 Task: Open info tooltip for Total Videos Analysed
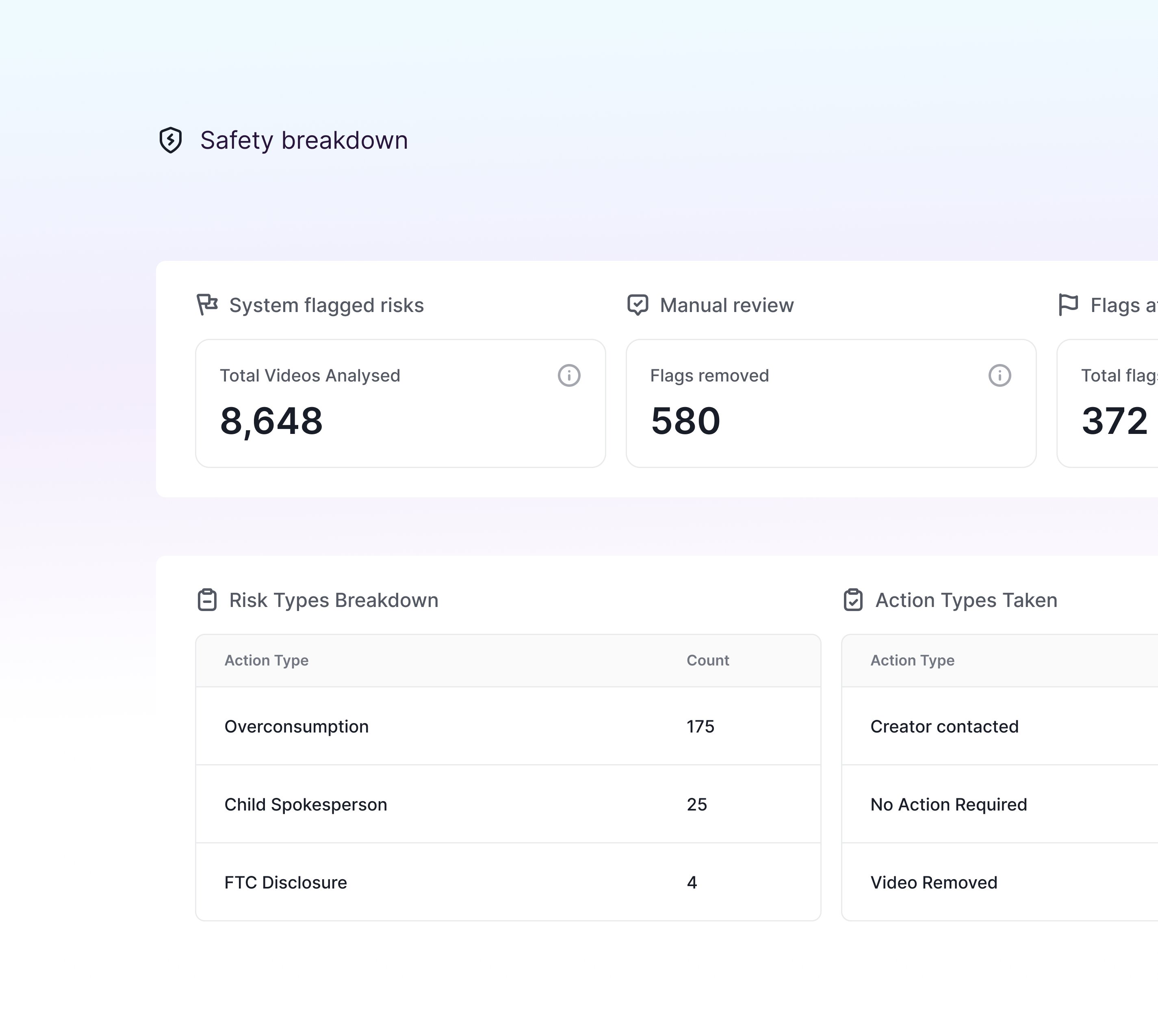[x=569, y=376]
